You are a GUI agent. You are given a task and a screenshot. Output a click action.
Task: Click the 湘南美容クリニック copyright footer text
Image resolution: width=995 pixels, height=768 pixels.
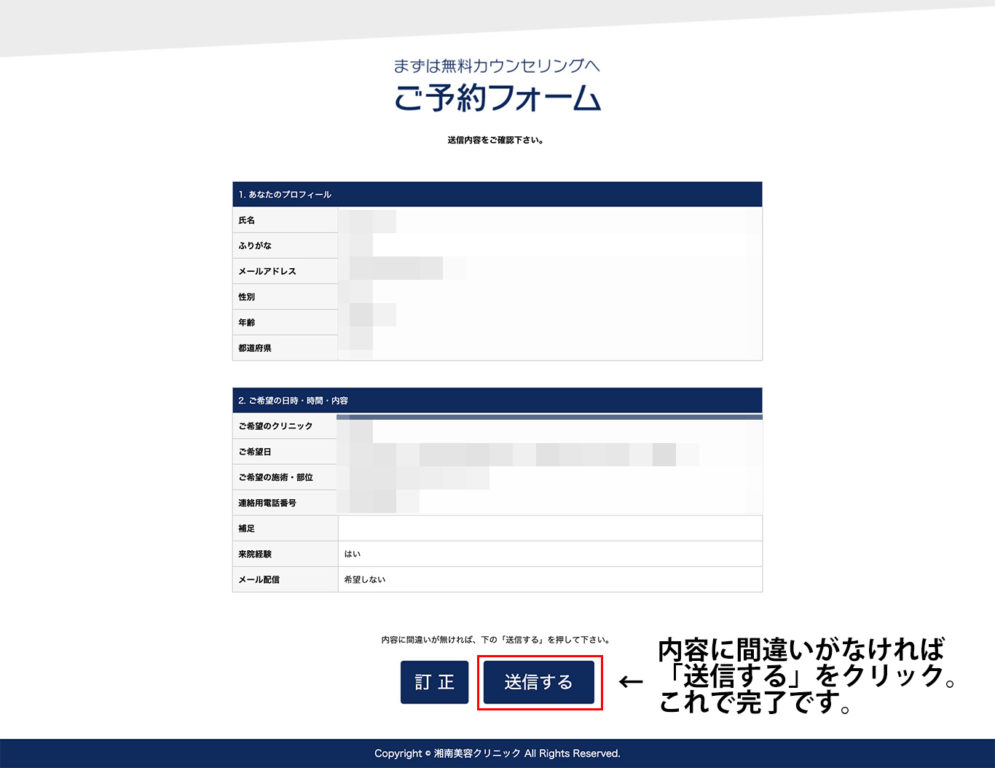(497, 753)
